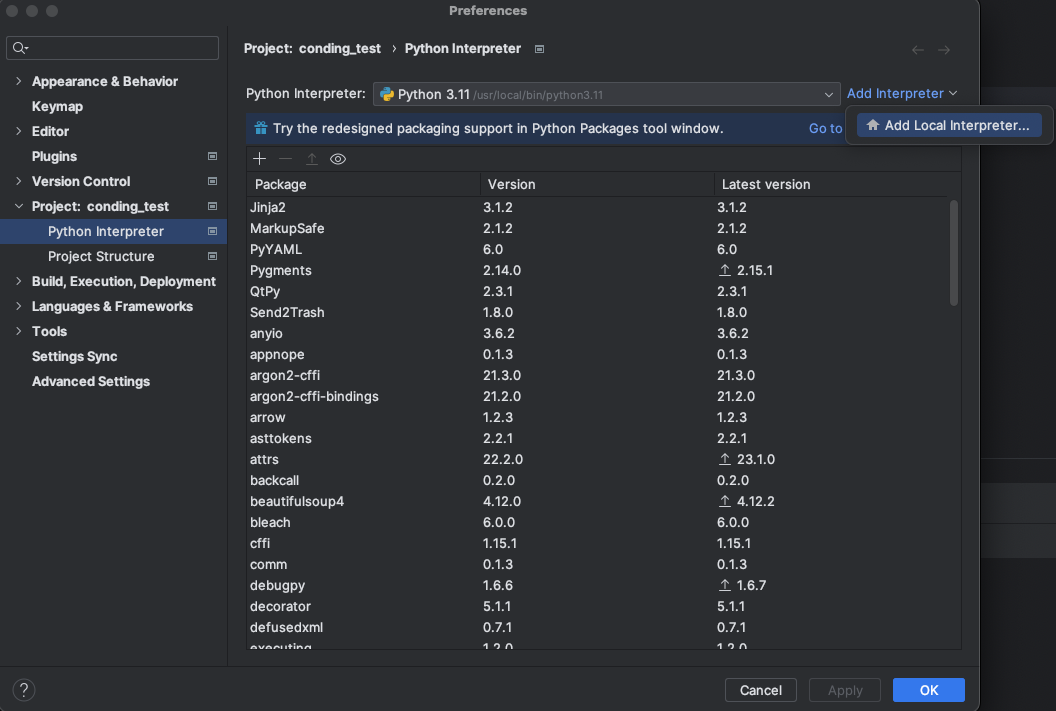Image resolution: width=1056 pixels, height=711 pixels.
Task: Open the Project Structure page
Action: tap(101, 257)
